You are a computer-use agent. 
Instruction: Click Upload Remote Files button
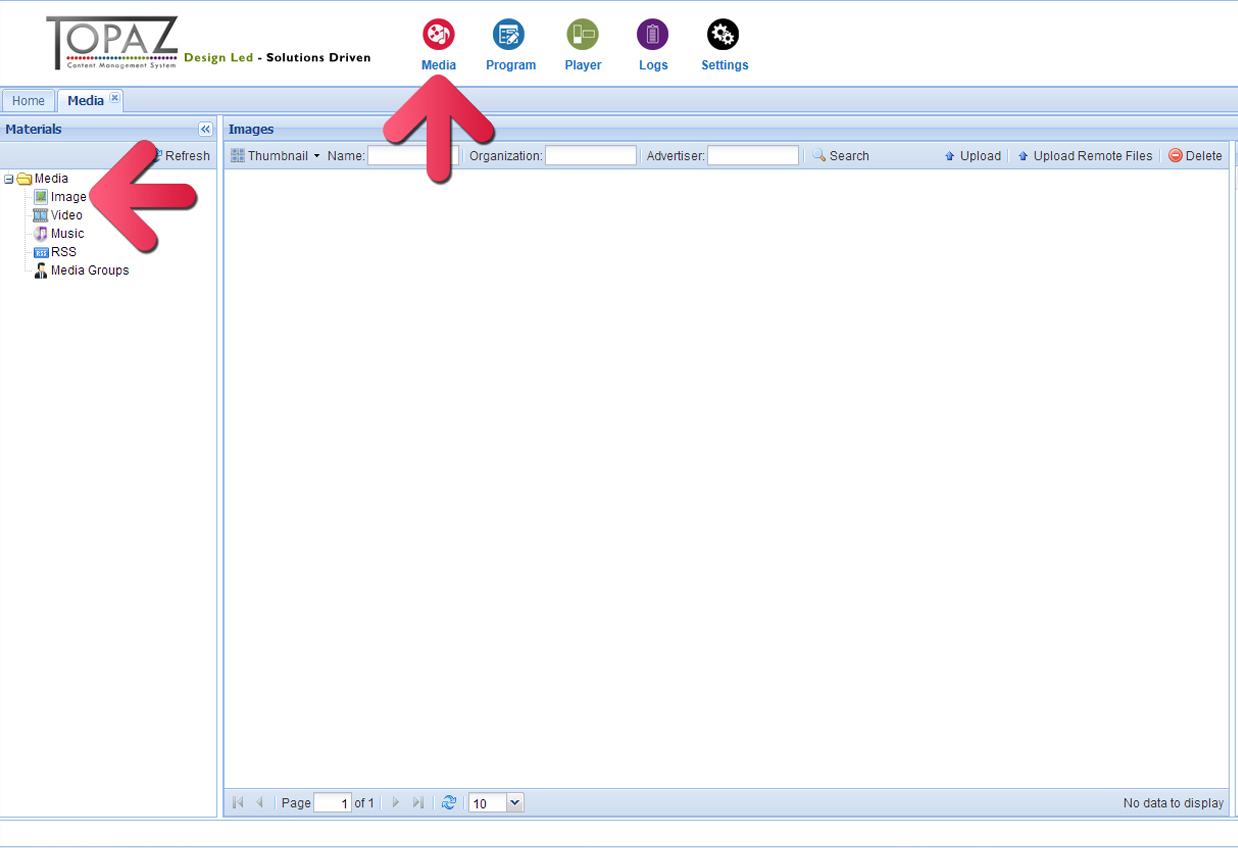[x=1084, y=156]
